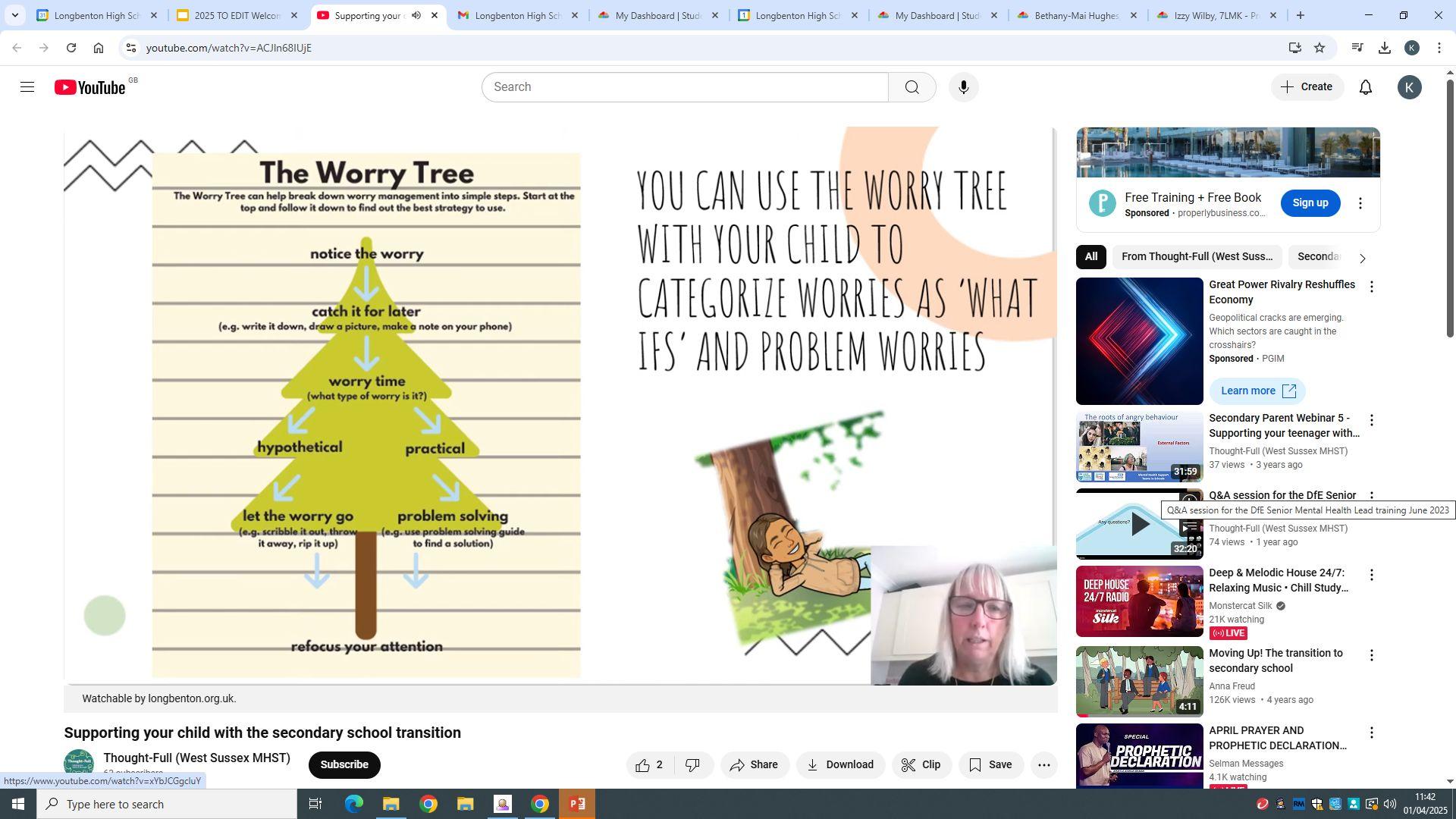Open the notifications bell

tap(1365, 87)
